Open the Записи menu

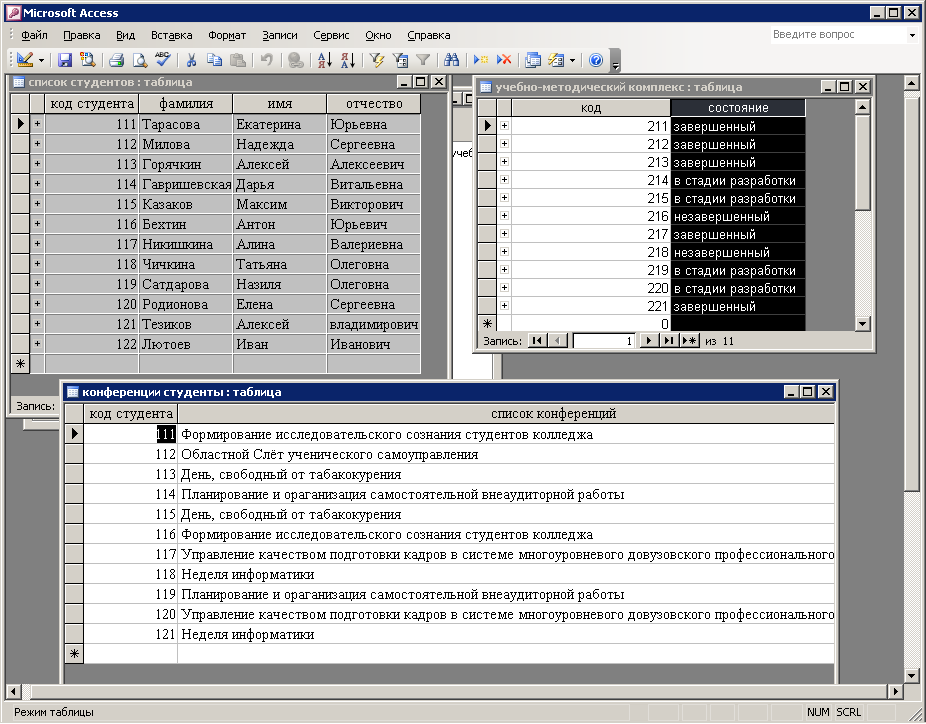280,35
